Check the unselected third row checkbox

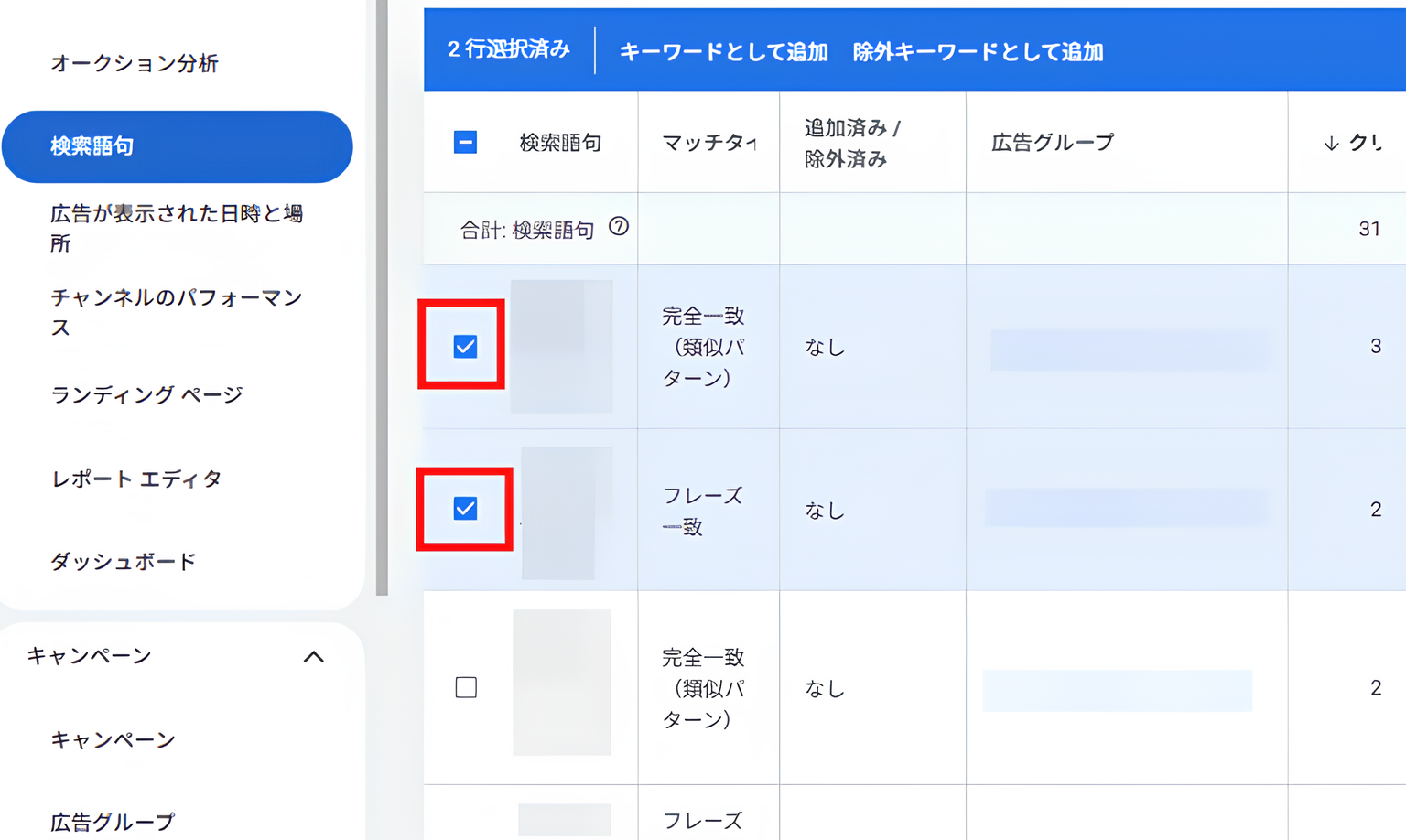466,686
